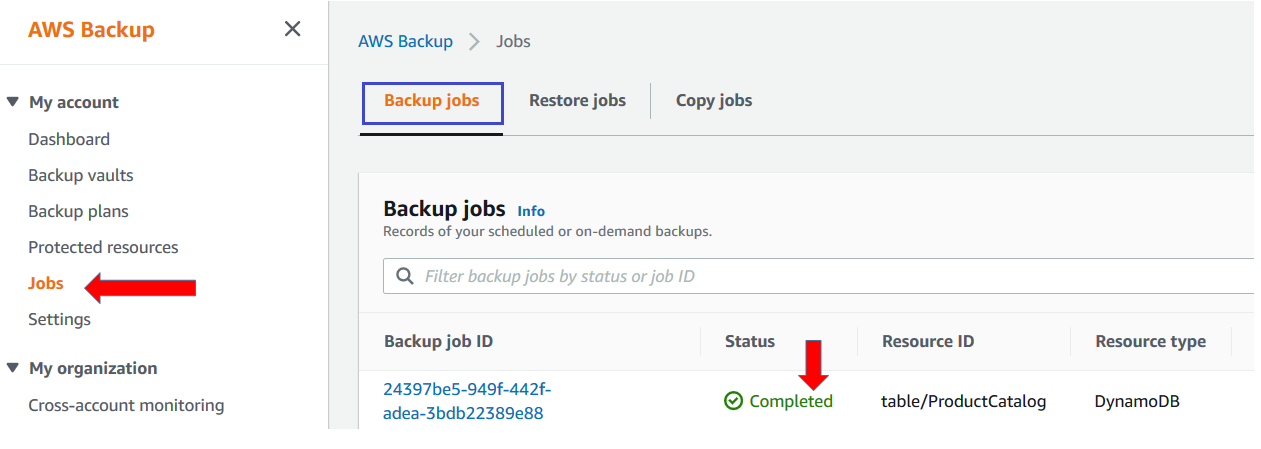Open Backup plans page

coord(78,211)
